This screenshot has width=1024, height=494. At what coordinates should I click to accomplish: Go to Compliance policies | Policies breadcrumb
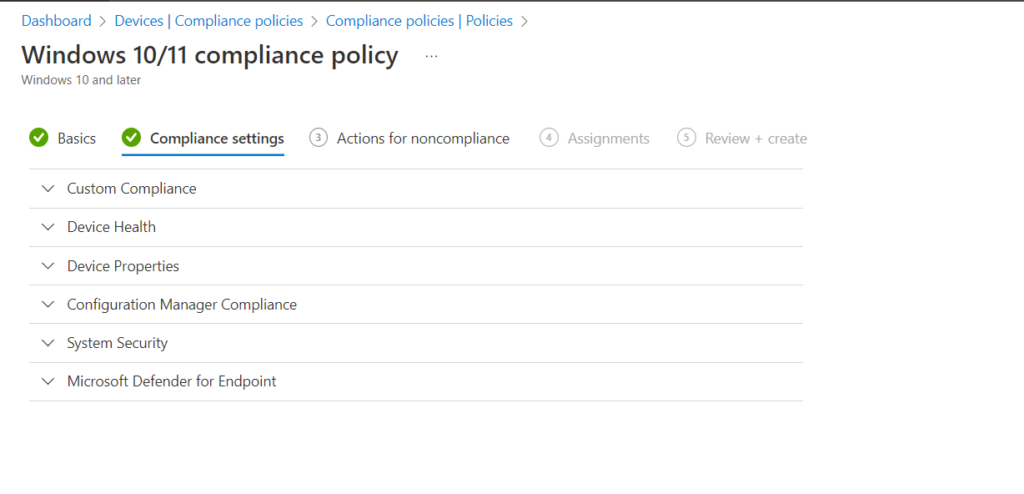point(419,21)
